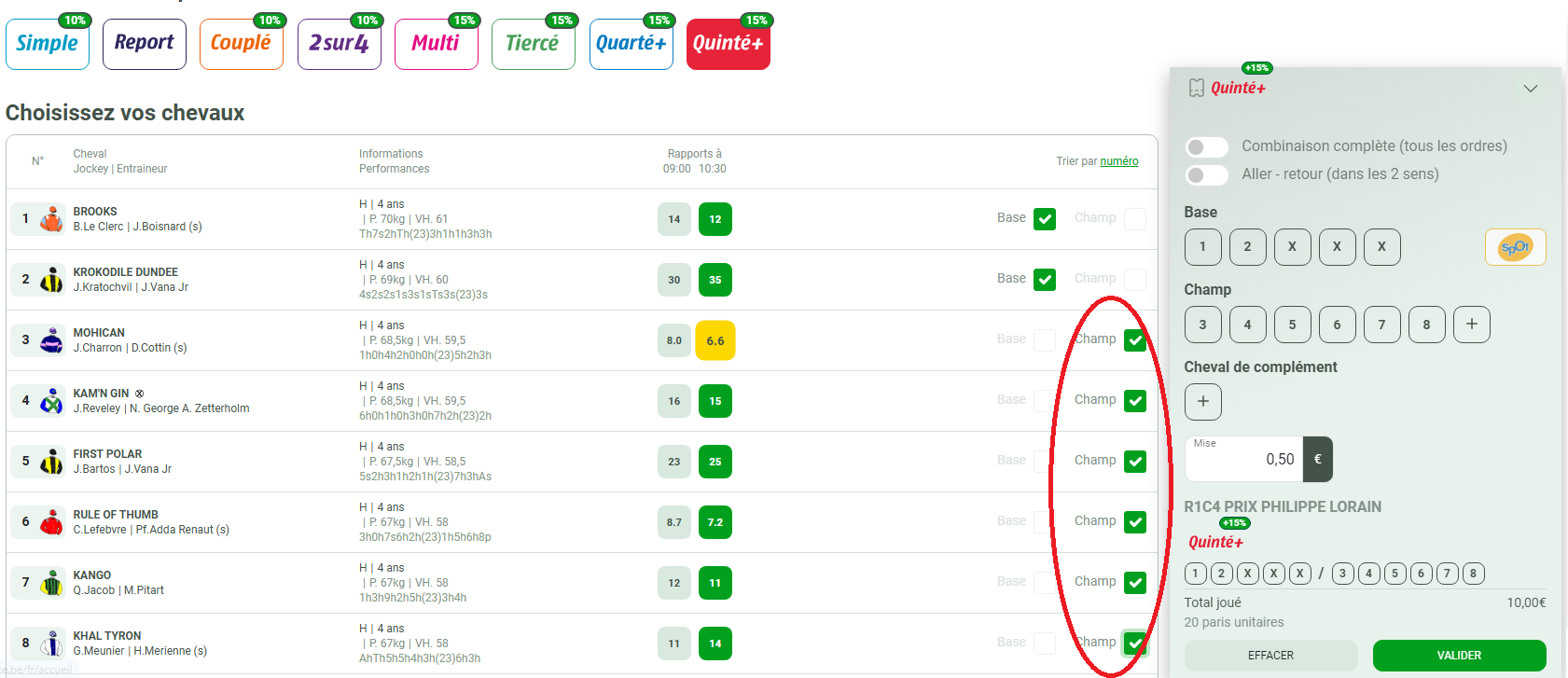Enable Combinaison complète toggle
Viewport: 1568px width, 678px height.
(1206, 147)
